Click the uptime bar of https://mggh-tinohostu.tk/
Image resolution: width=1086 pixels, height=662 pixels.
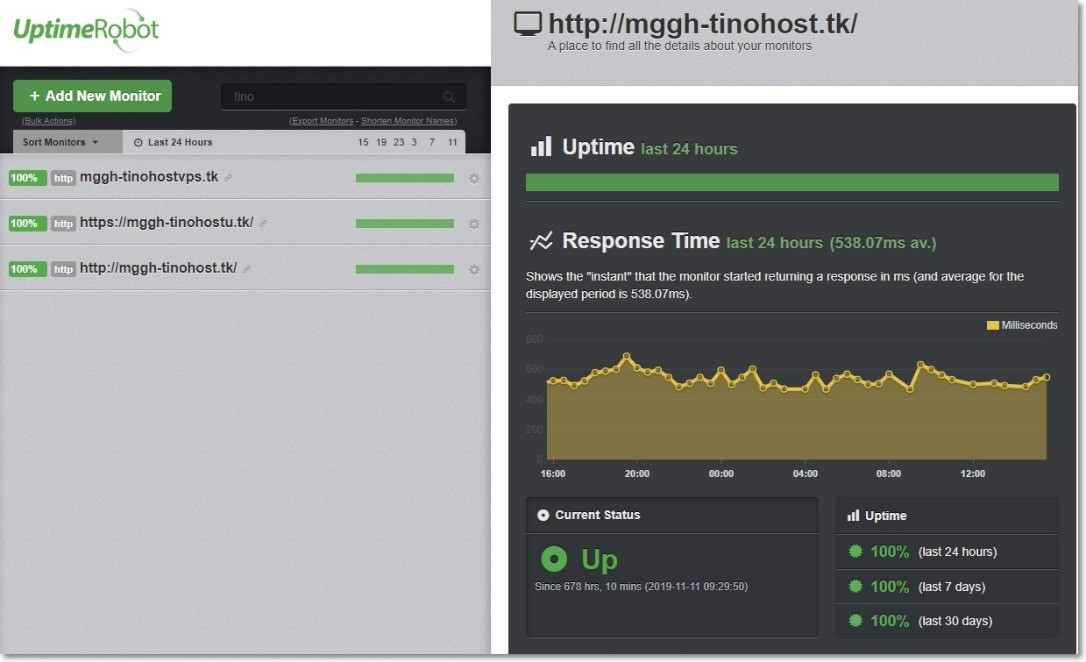pyautogui.click(x=404, y=224)
